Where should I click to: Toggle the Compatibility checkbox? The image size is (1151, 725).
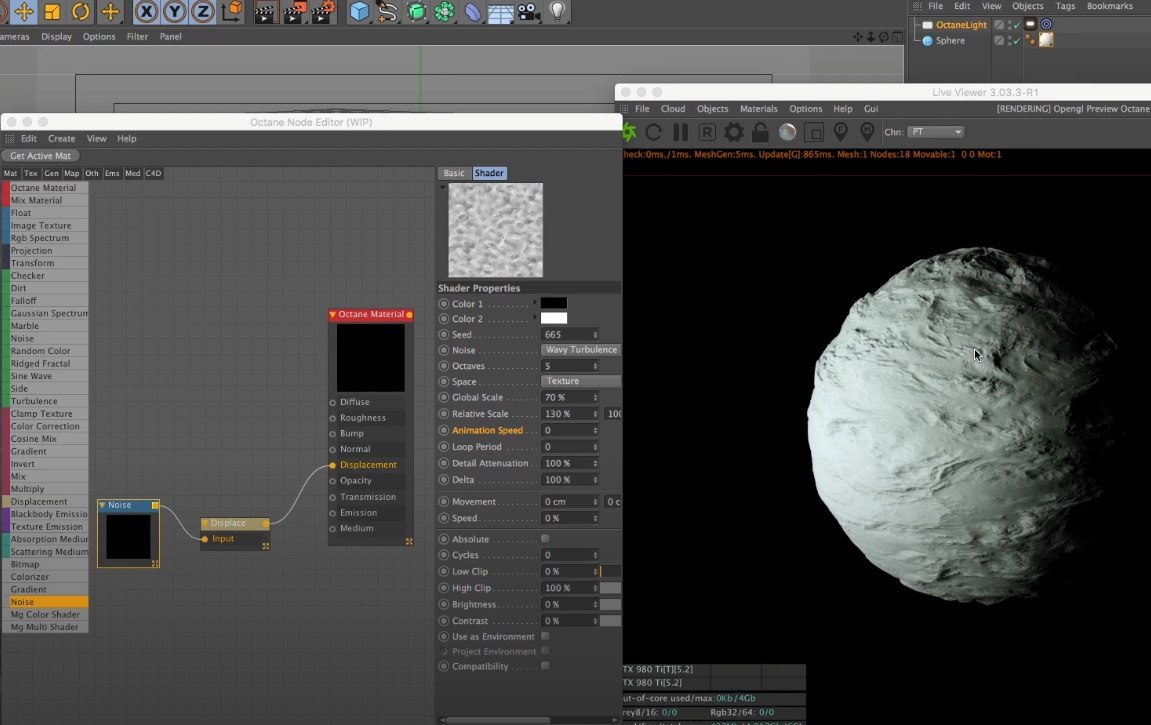545,666
